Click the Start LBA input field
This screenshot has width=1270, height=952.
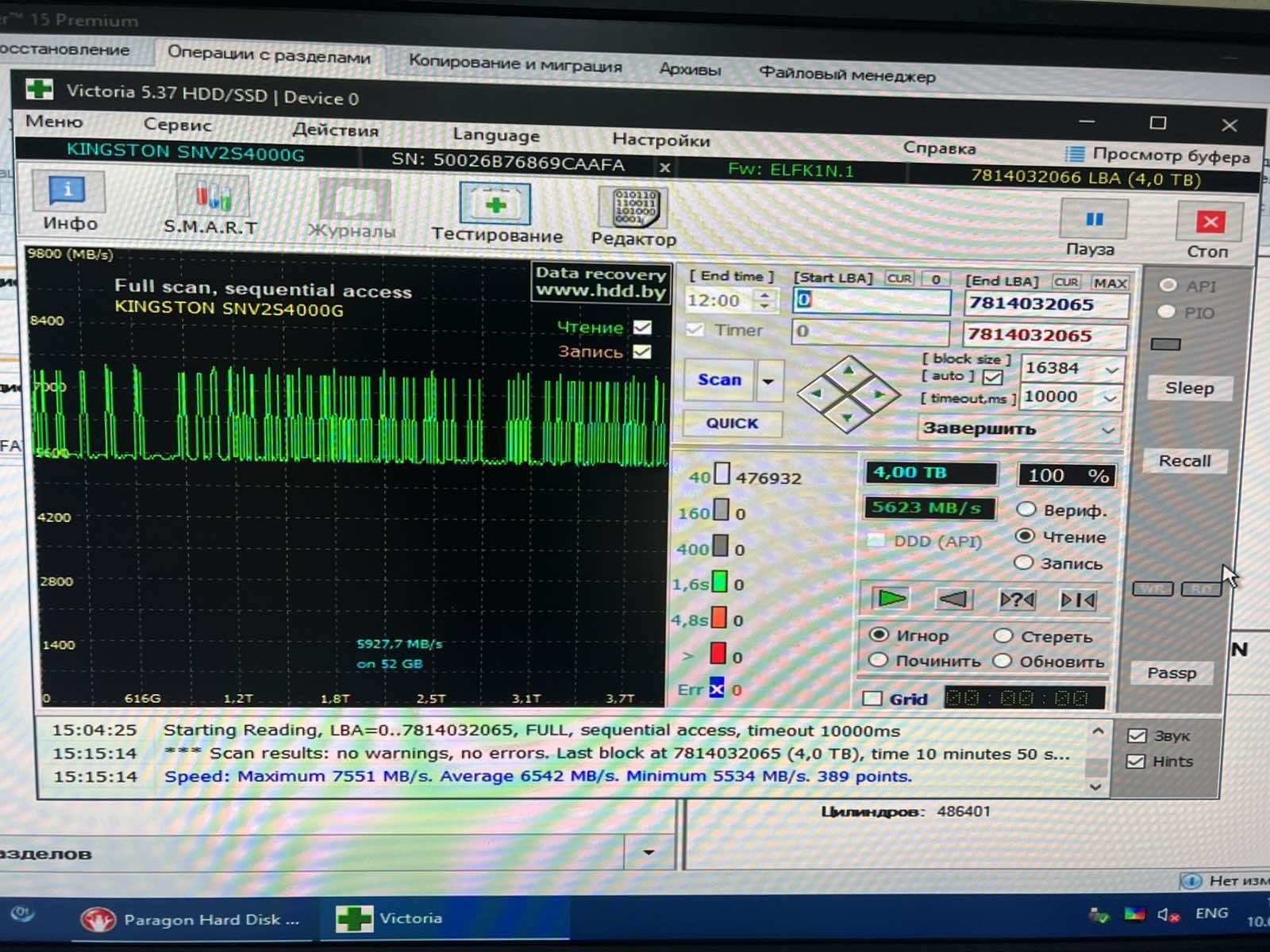[871, 300]
